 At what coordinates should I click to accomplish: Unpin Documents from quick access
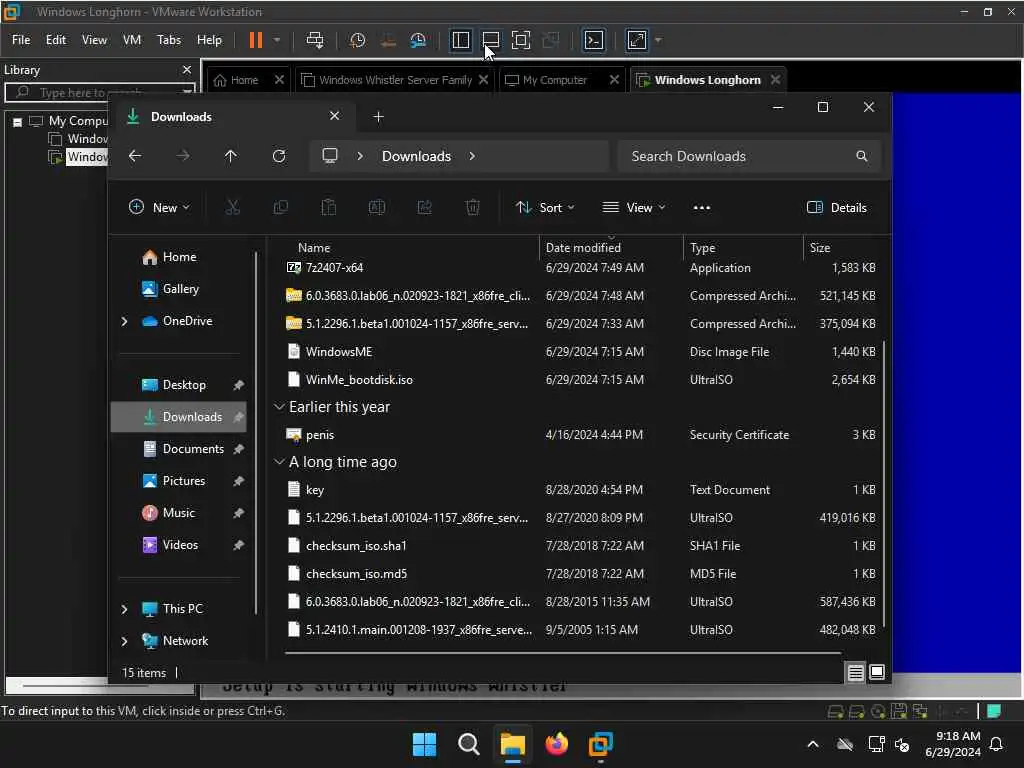click(238, 449)
